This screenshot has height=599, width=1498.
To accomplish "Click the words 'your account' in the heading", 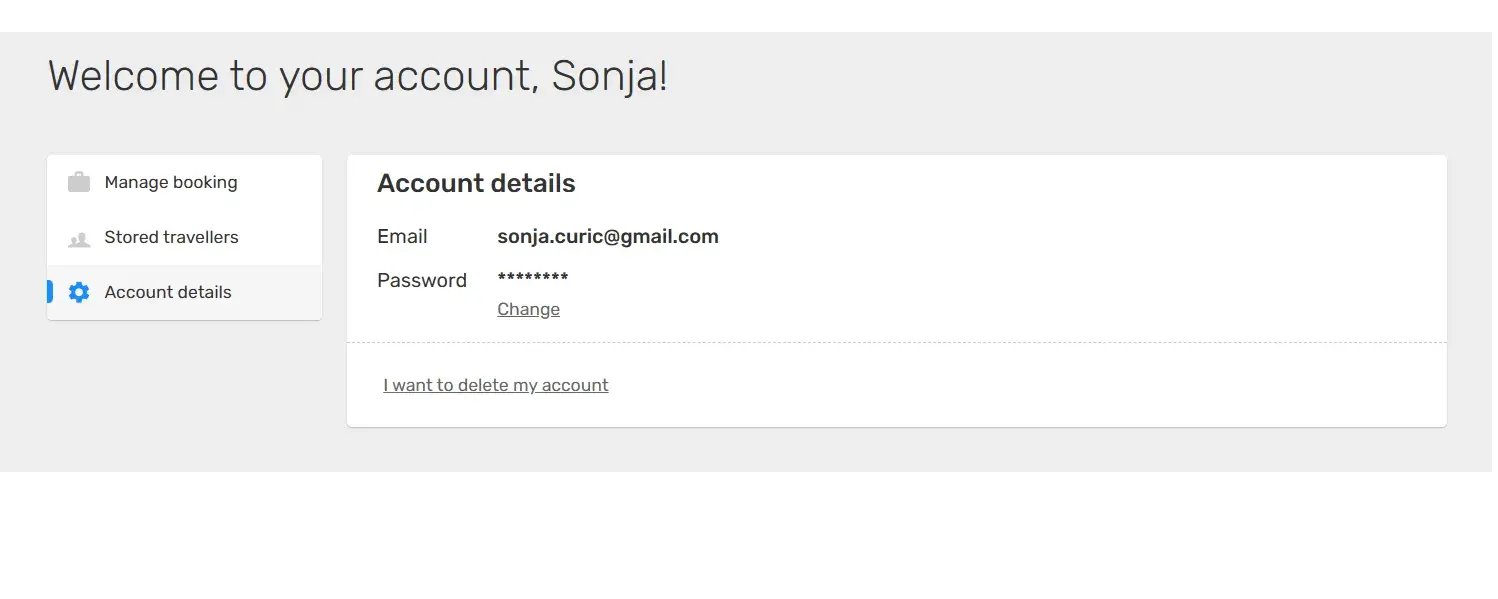I will (x=408, y=77).
